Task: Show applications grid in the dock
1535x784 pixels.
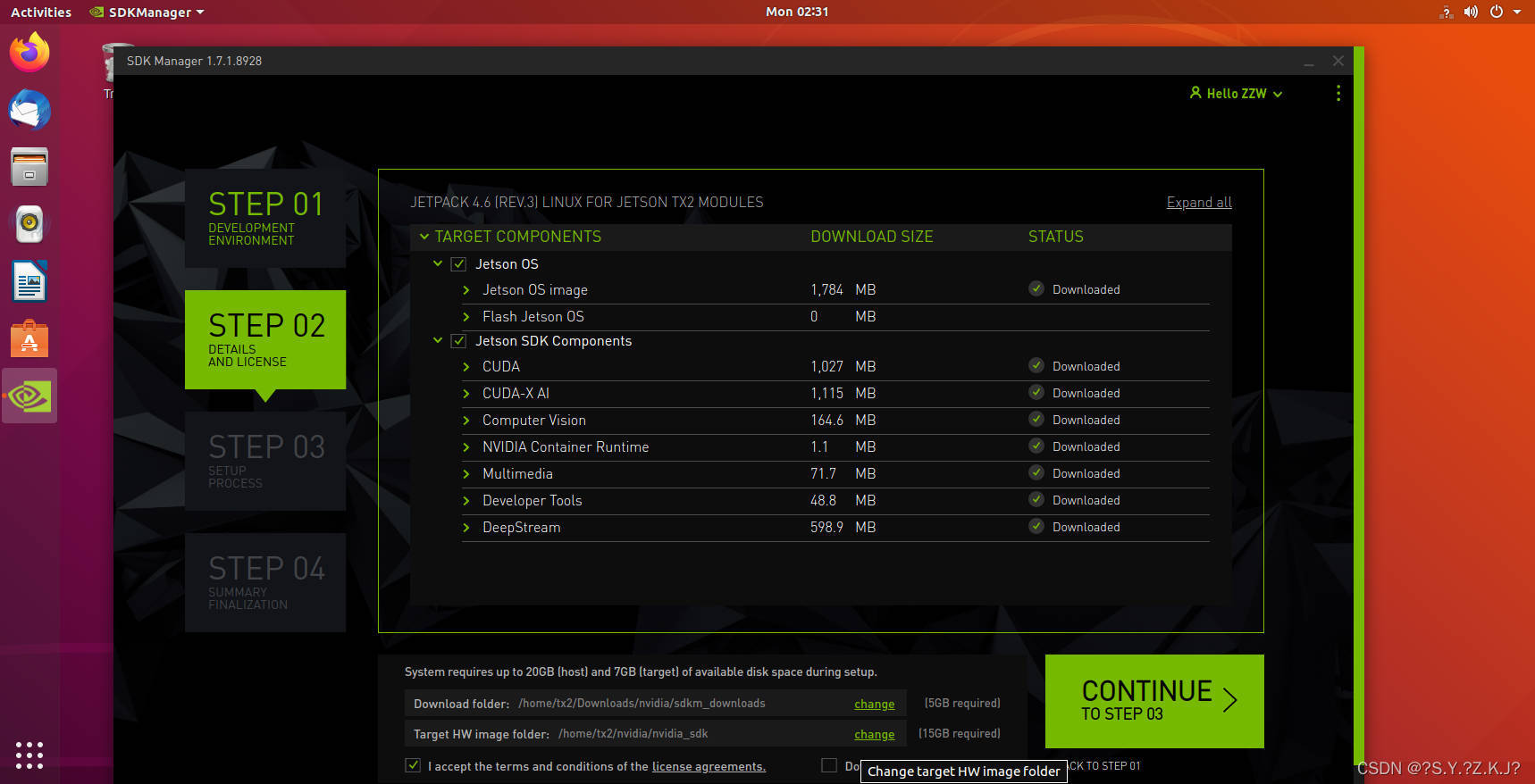Action: coord(29,755)
